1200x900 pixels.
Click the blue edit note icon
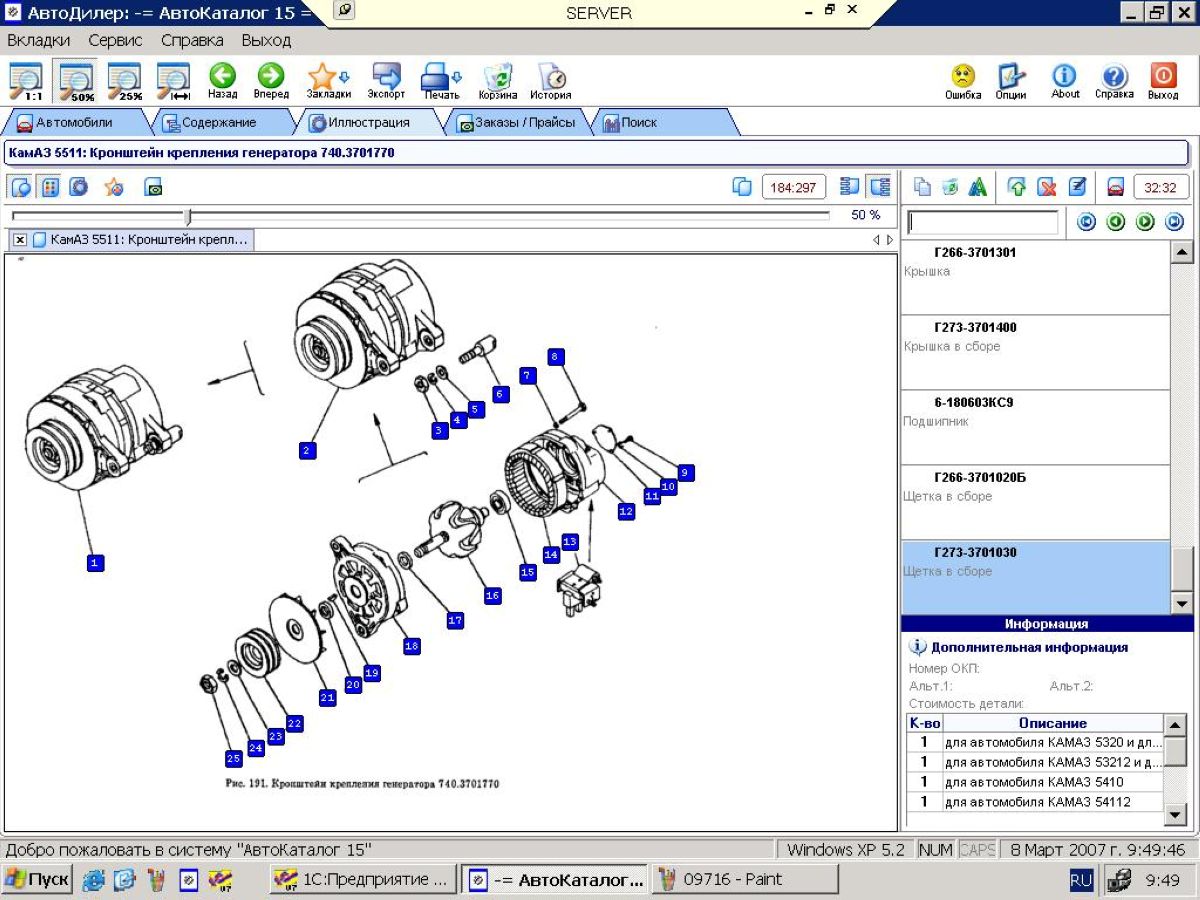1076,187
